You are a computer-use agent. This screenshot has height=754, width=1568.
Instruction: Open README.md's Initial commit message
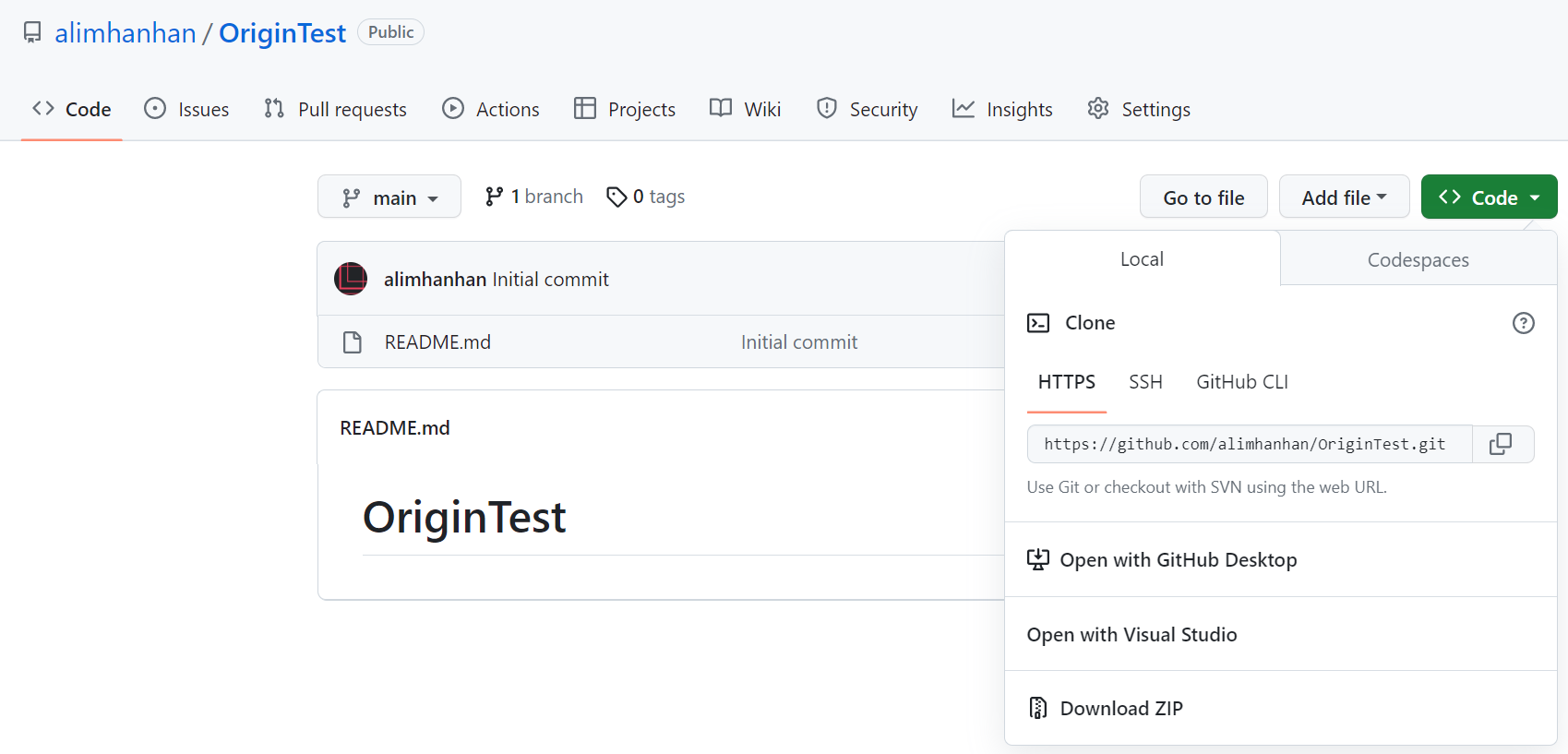click(799, 342)
